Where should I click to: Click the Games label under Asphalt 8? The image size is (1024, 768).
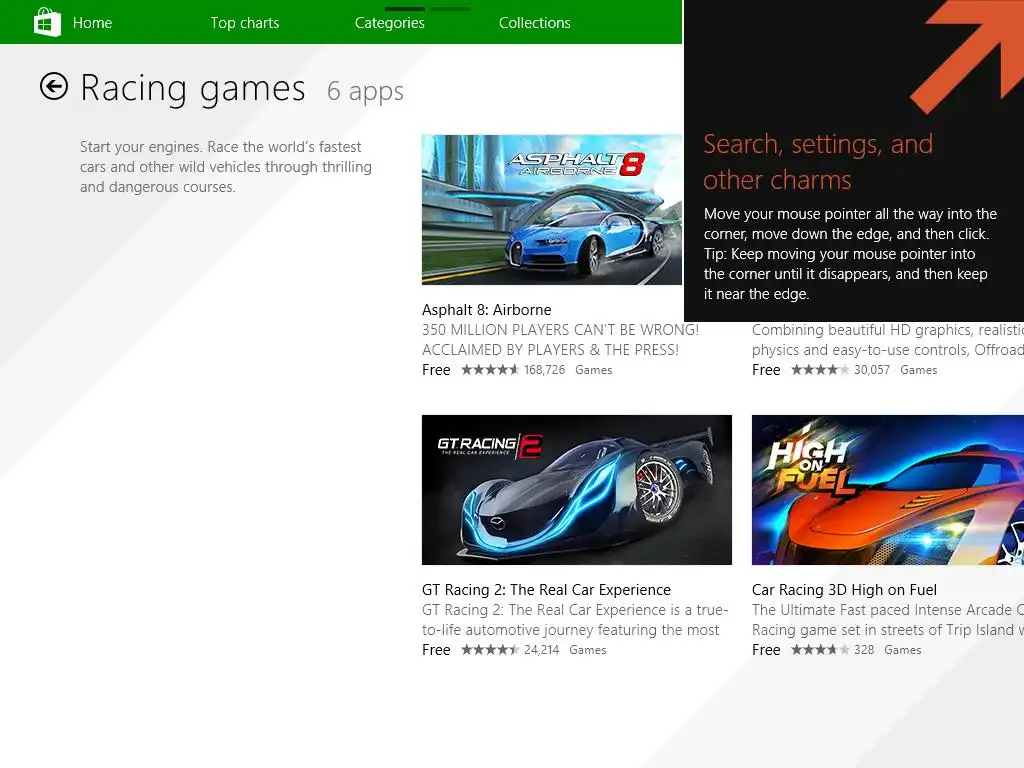click(x=594, y=370)
